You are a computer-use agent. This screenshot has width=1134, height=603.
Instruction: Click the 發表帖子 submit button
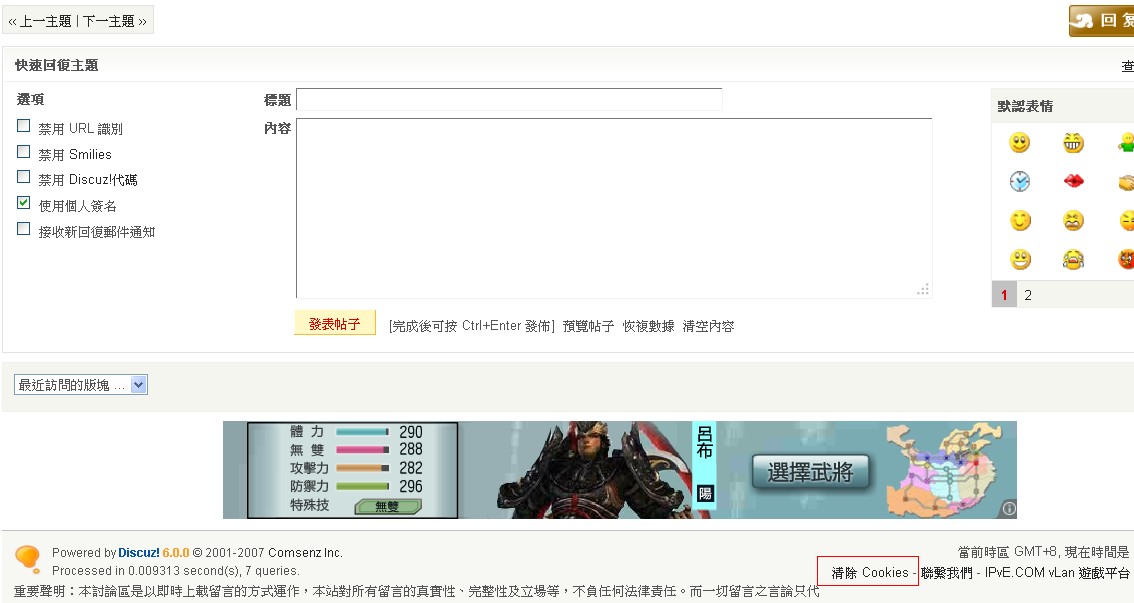pyautogui.click(x=335, y=324)
